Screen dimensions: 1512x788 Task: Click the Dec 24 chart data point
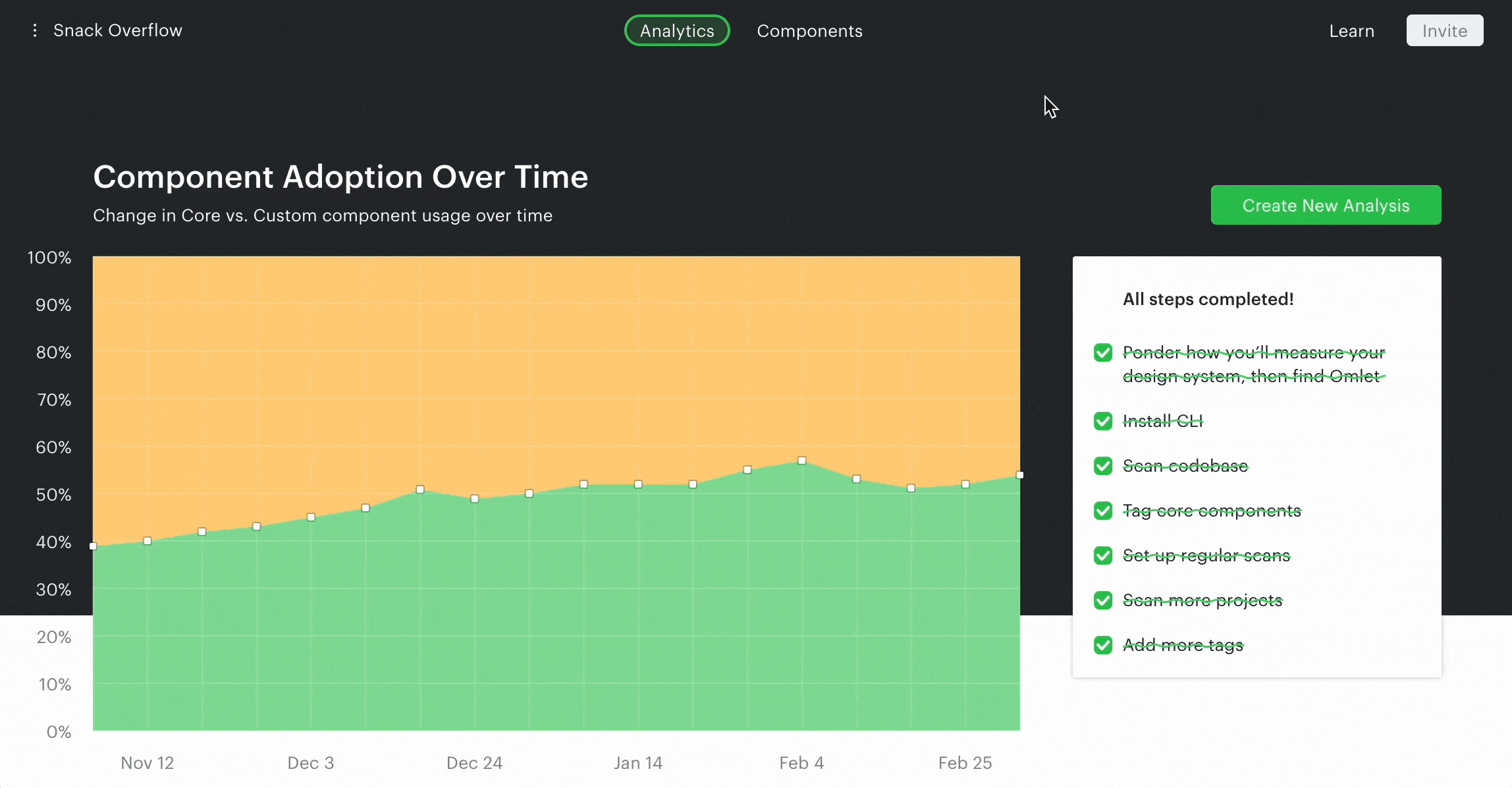[475, 498]
